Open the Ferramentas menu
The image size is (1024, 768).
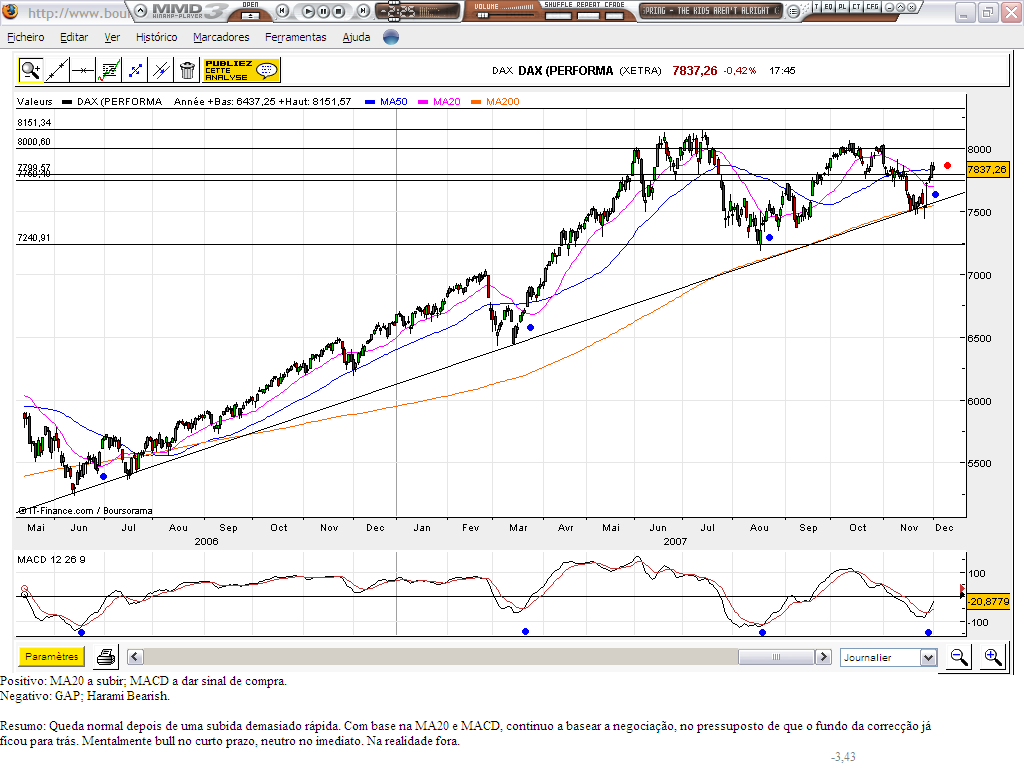pyautogui.click(x=296, y=37)
